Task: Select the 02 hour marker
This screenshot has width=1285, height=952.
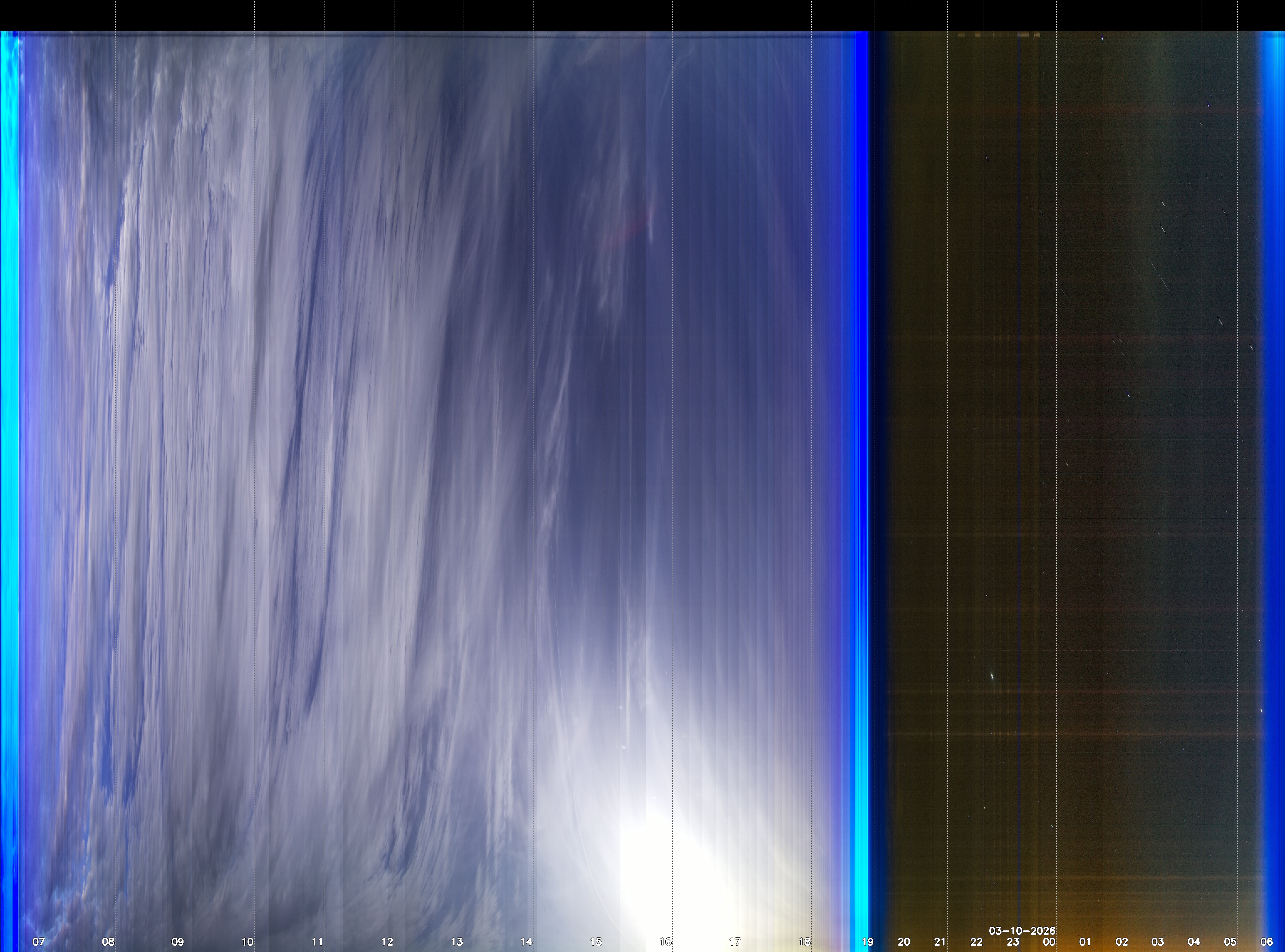Action: [1122, 942]
